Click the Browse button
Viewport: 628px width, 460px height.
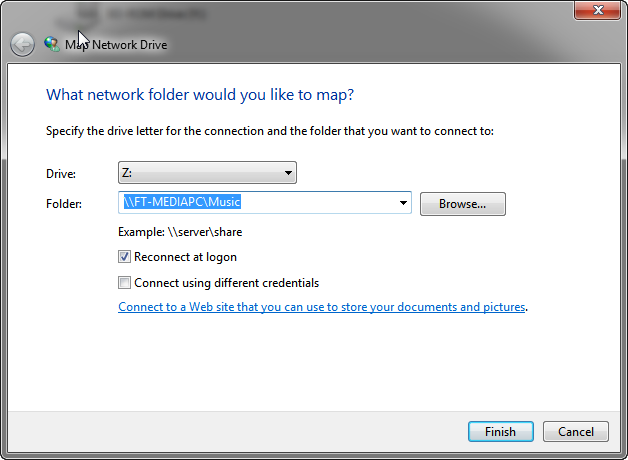pos(462,204)
